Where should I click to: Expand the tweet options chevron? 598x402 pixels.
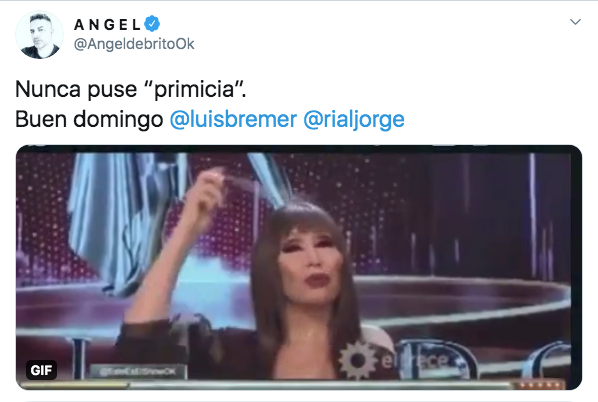click(575, 22)
